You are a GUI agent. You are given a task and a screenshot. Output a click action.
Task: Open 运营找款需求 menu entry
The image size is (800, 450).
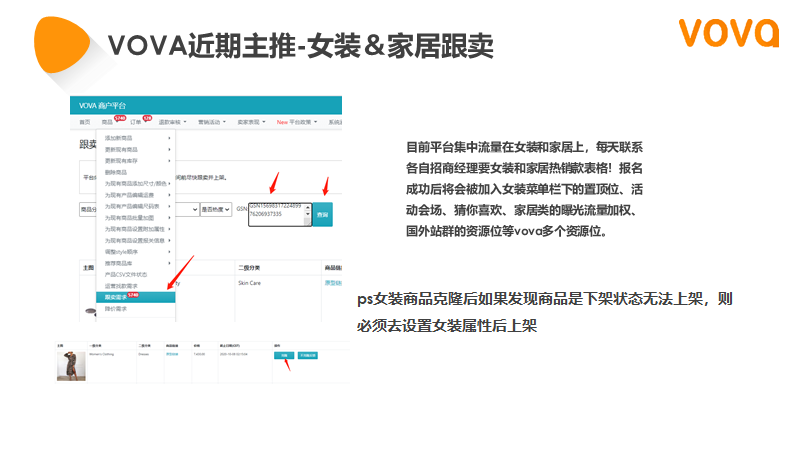coord(136,286)
